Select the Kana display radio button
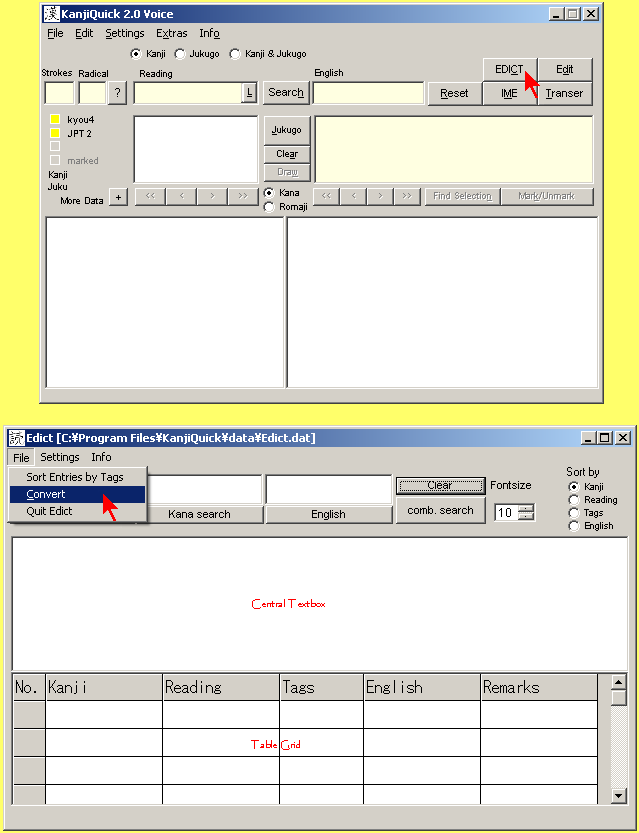This screenshot has width=639, height=833. (269, 193)
